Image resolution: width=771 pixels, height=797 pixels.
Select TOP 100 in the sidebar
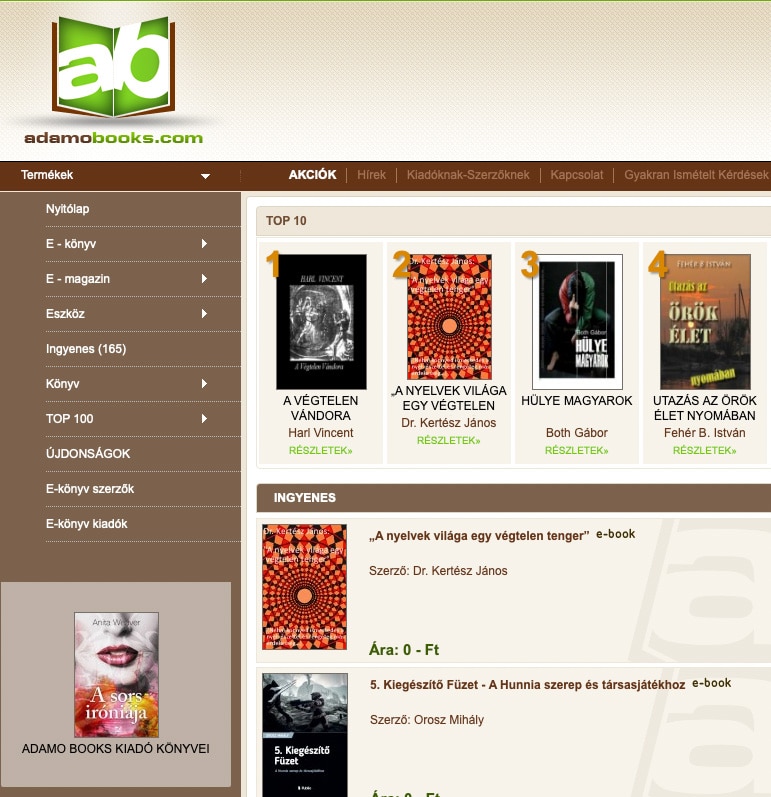(x=70, y=419)
